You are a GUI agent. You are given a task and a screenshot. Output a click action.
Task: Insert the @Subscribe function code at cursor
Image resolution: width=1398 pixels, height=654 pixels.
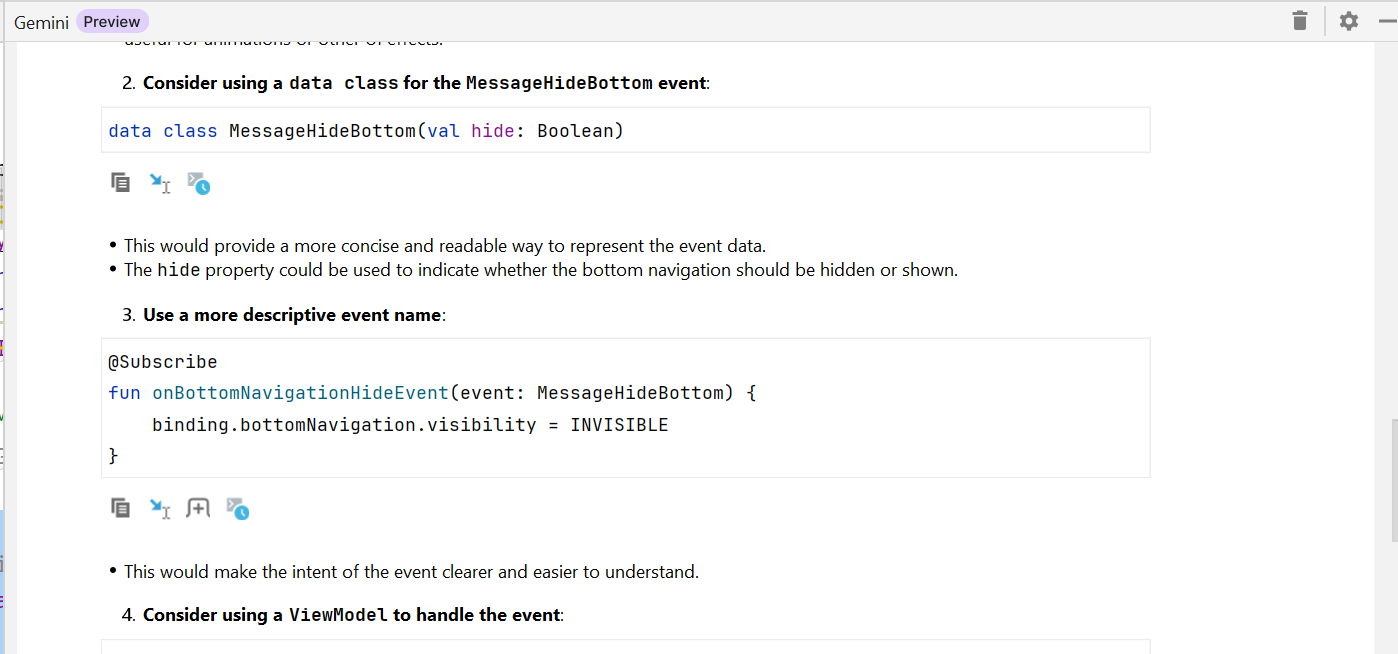pyautogui.click(x=160, y=509)
